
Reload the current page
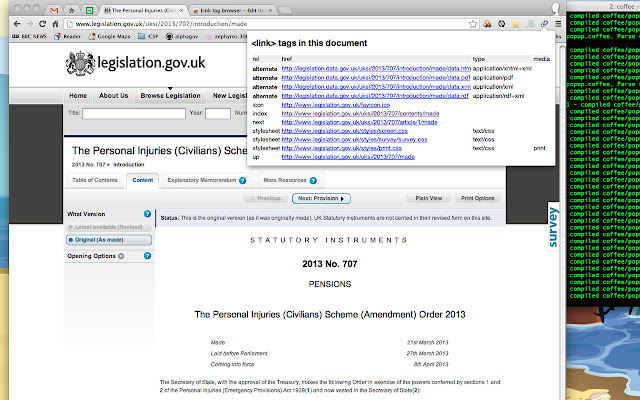click(42, 24)
